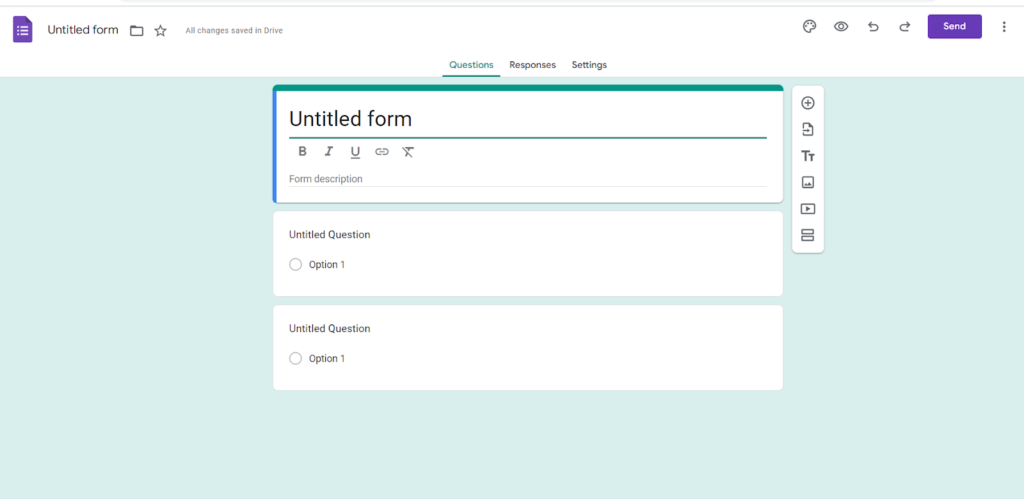Select Option 1 radio in second question

pos(295,358)
